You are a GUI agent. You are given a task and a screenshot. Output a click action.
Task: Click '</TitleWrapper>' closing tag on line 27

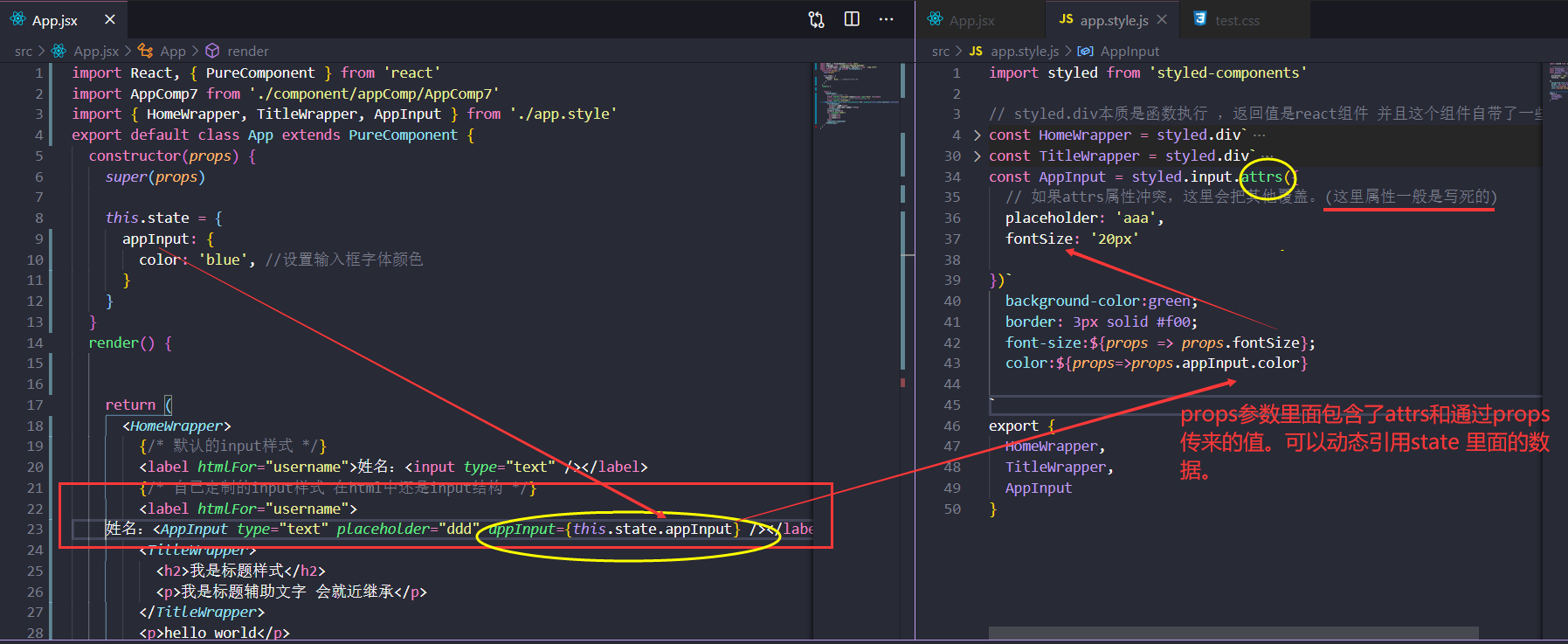point(202,613)
